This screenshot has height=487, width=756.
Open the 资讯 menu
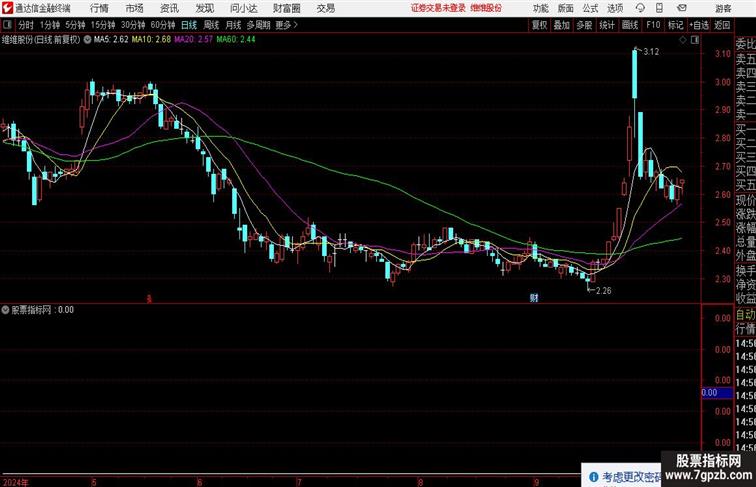[x=169, y=8]
